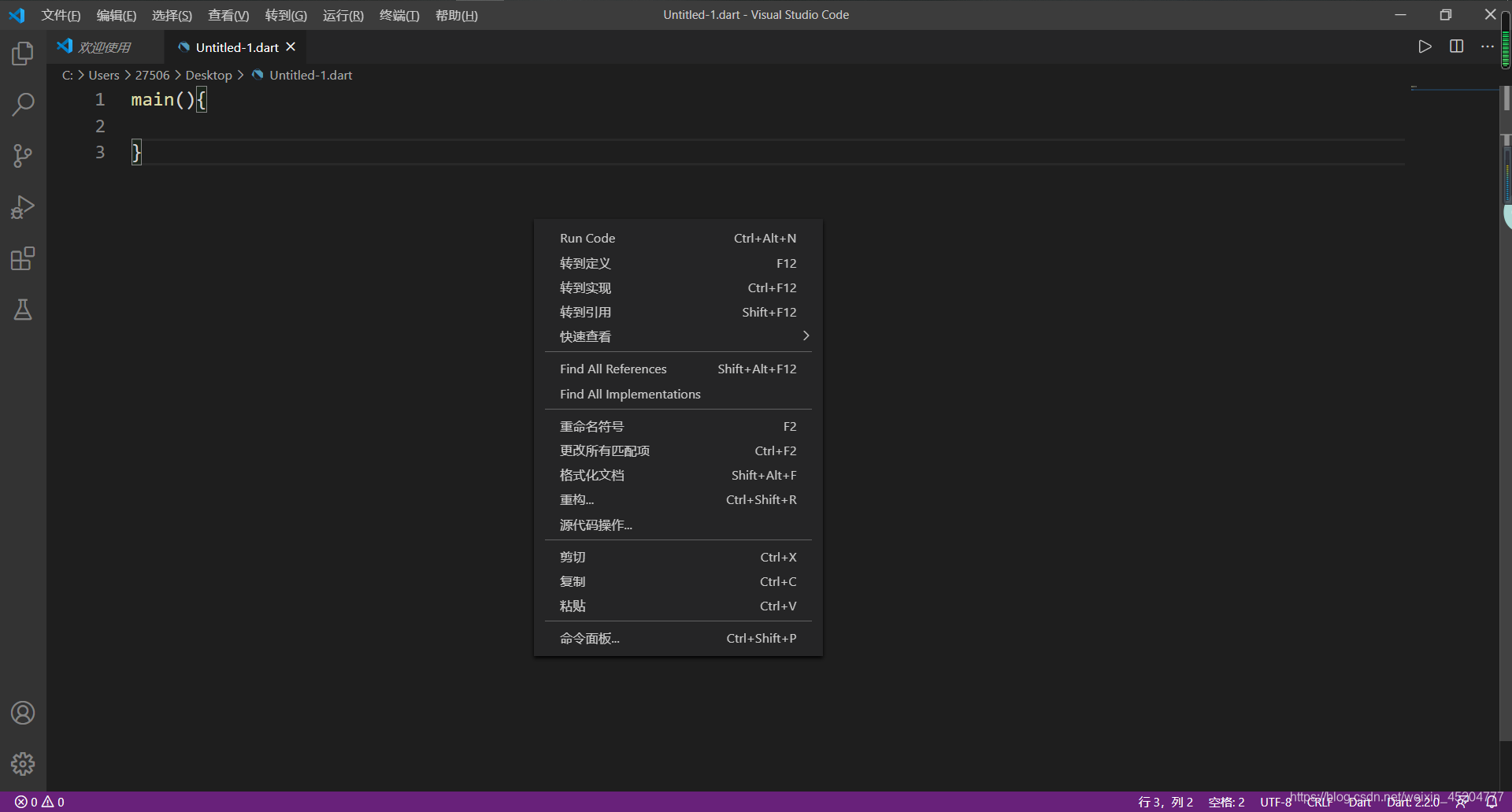
Task: Click the closing brace on line 3
Action: 136,152
